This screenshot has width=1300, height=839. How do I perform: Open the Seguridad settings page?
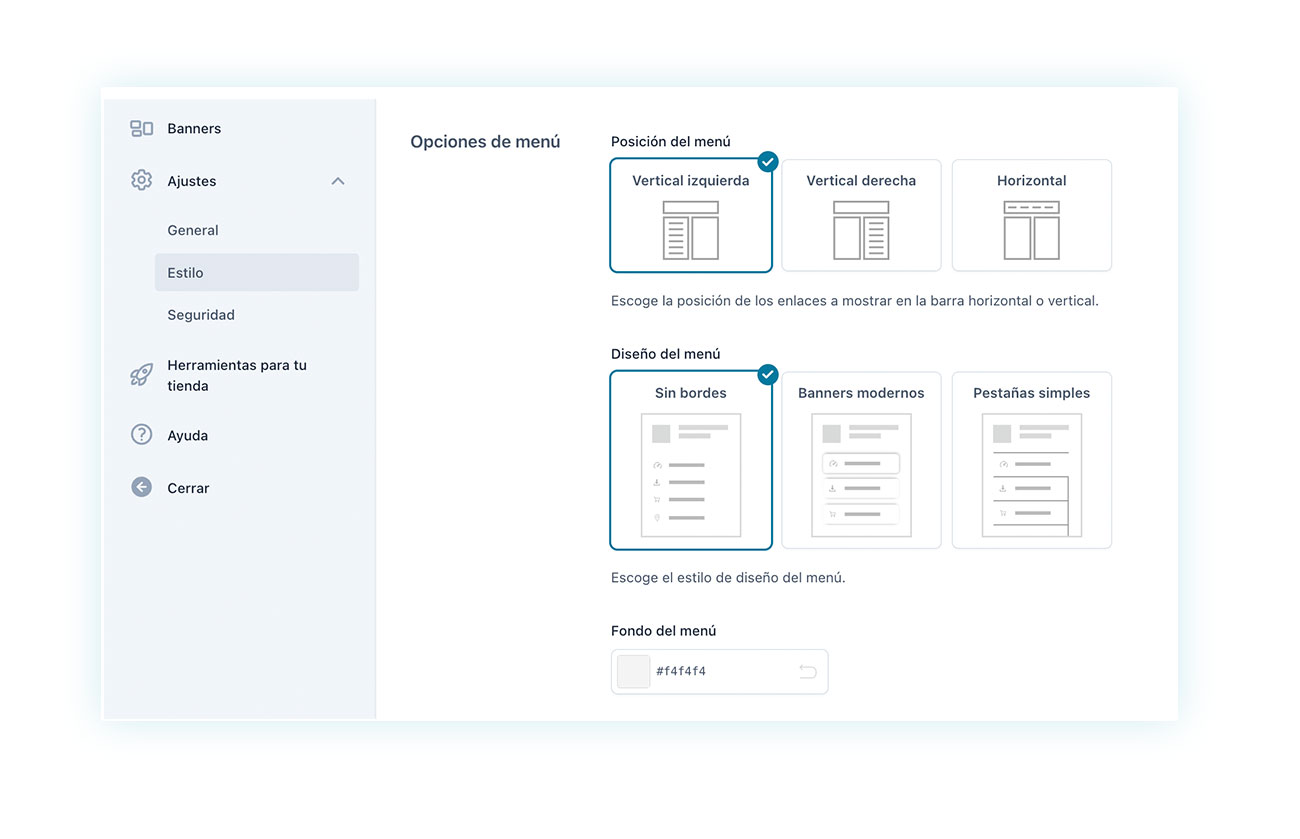click(201, 315)
